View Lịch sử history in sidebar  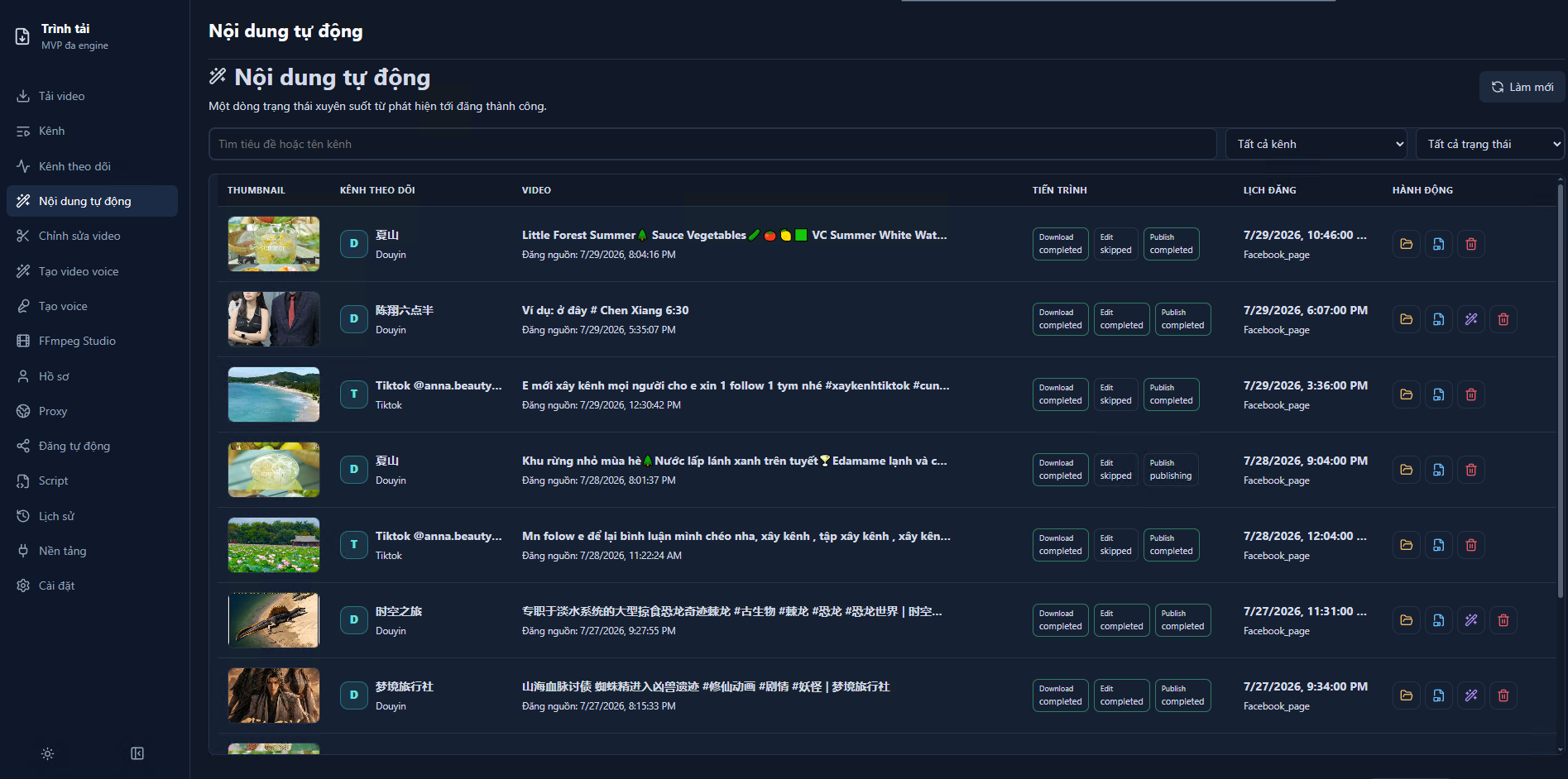92,516
